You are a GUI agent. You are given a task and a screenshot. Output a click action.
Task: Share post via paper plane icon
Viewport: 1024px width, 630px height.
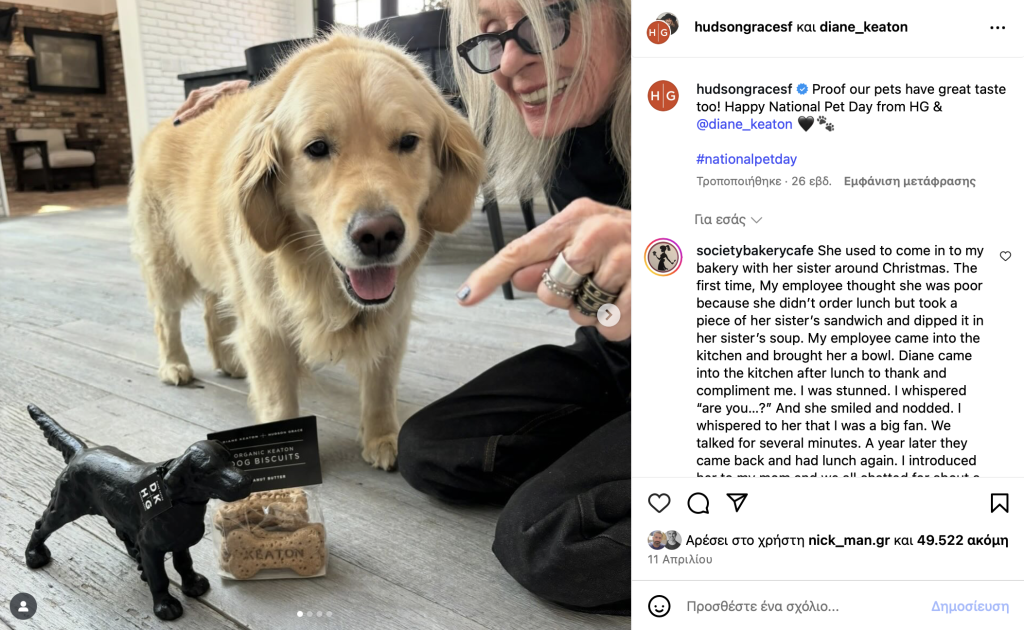(737, 502)
